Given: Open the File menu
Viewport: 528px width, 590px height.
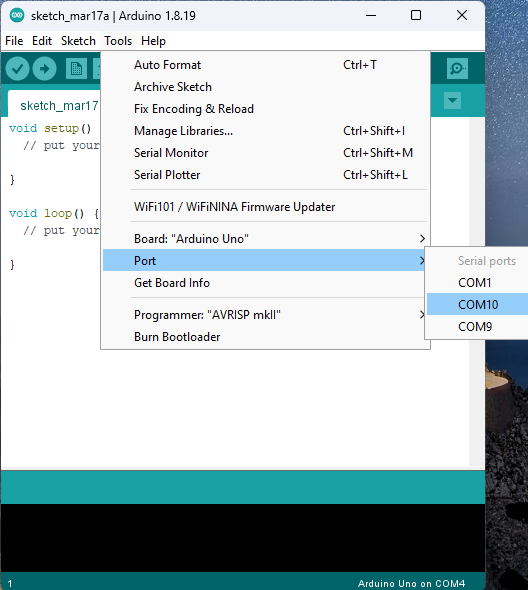Looking at the screenshot, I should pos(14,41).
